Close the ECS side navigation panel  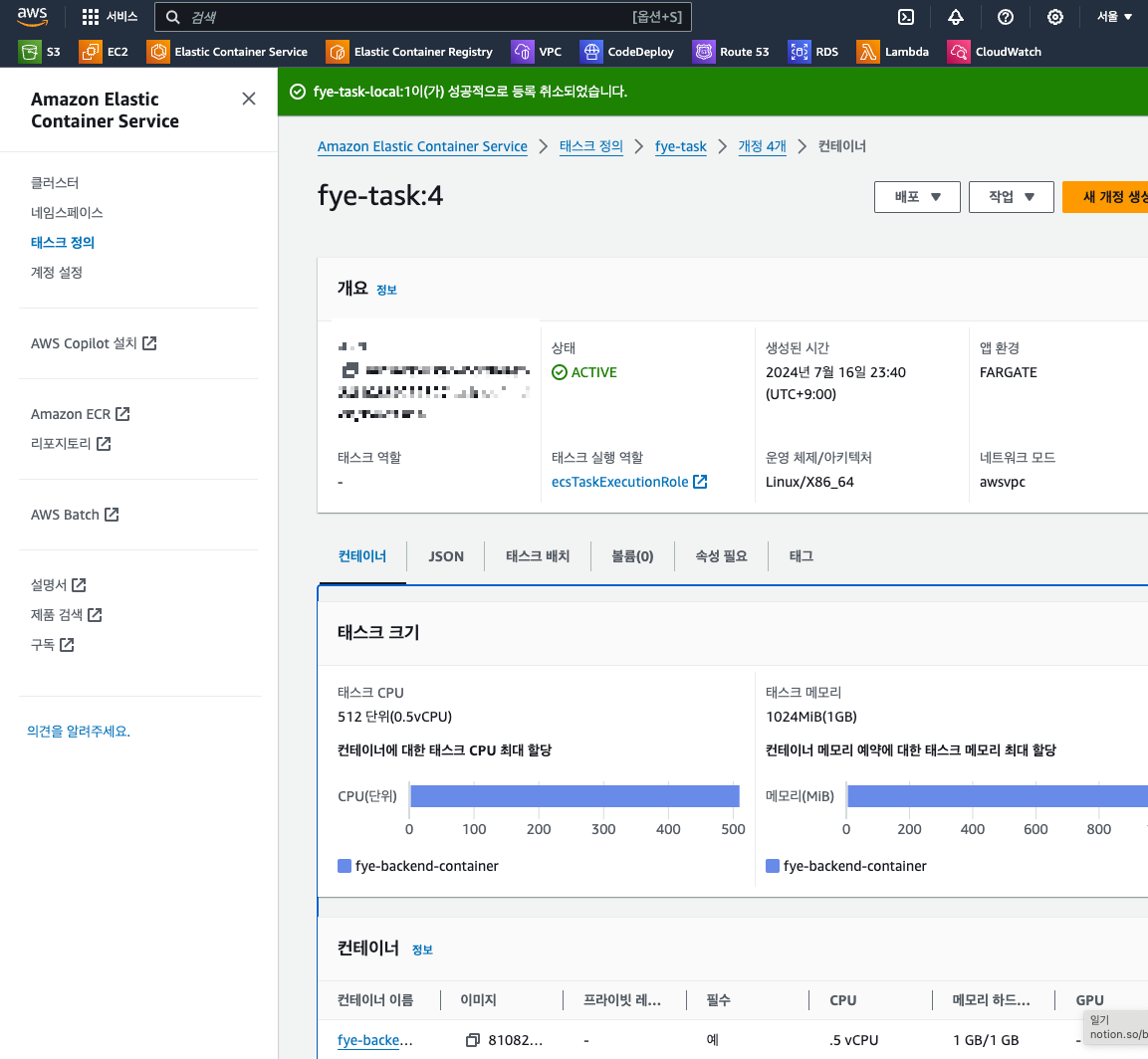pos(249,99)
